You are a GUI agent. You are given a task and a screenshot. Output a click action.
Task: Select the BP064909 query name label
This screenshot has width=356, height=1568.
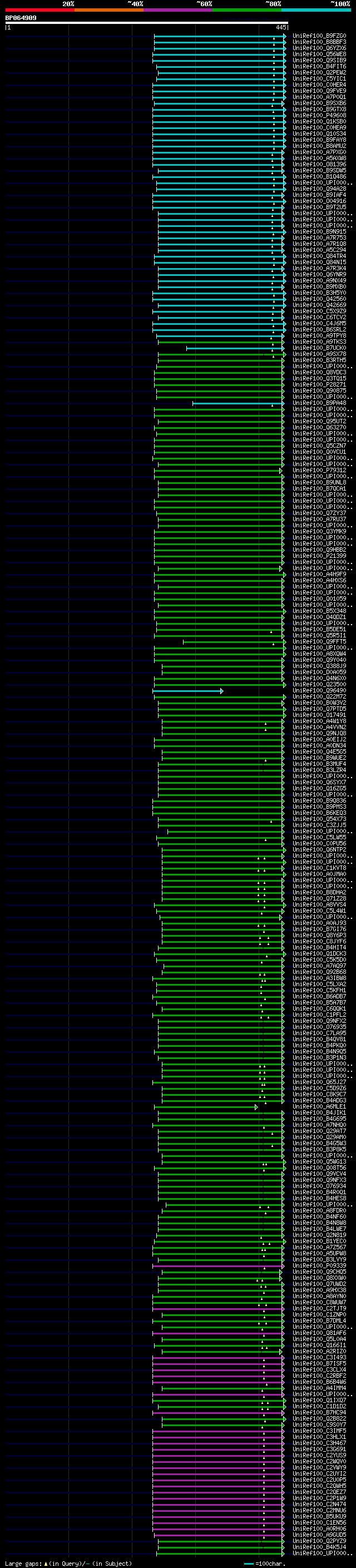[x=21, y=18]
